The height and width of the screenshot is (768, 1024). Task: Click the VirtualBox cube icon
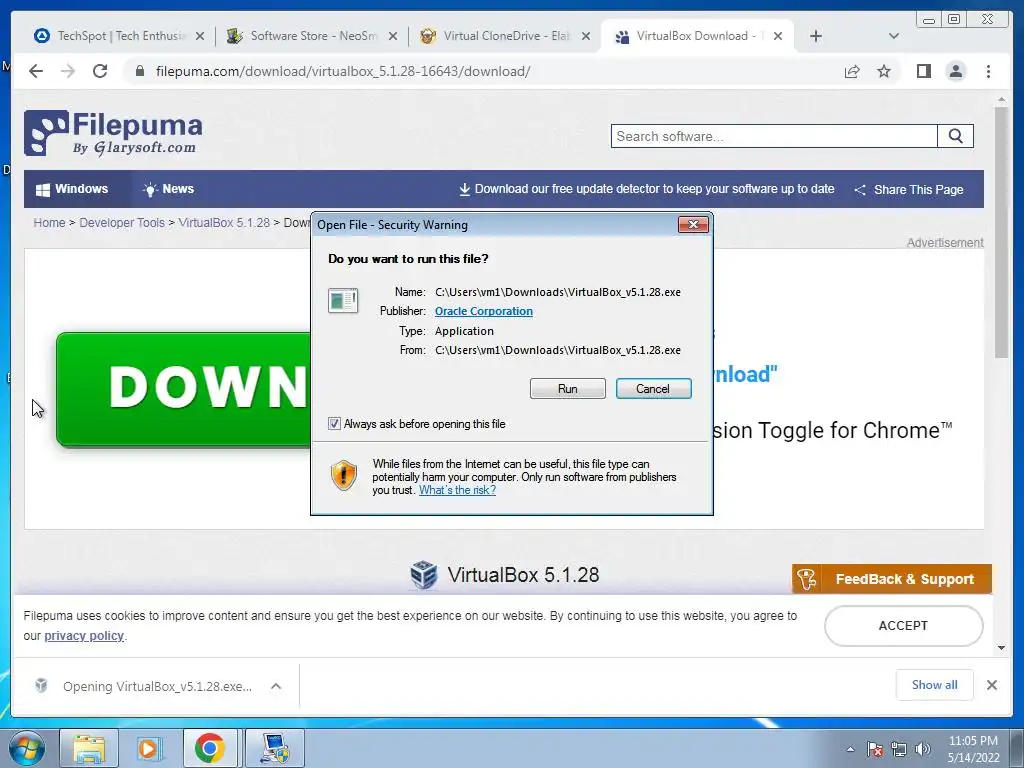click(424, 575)
